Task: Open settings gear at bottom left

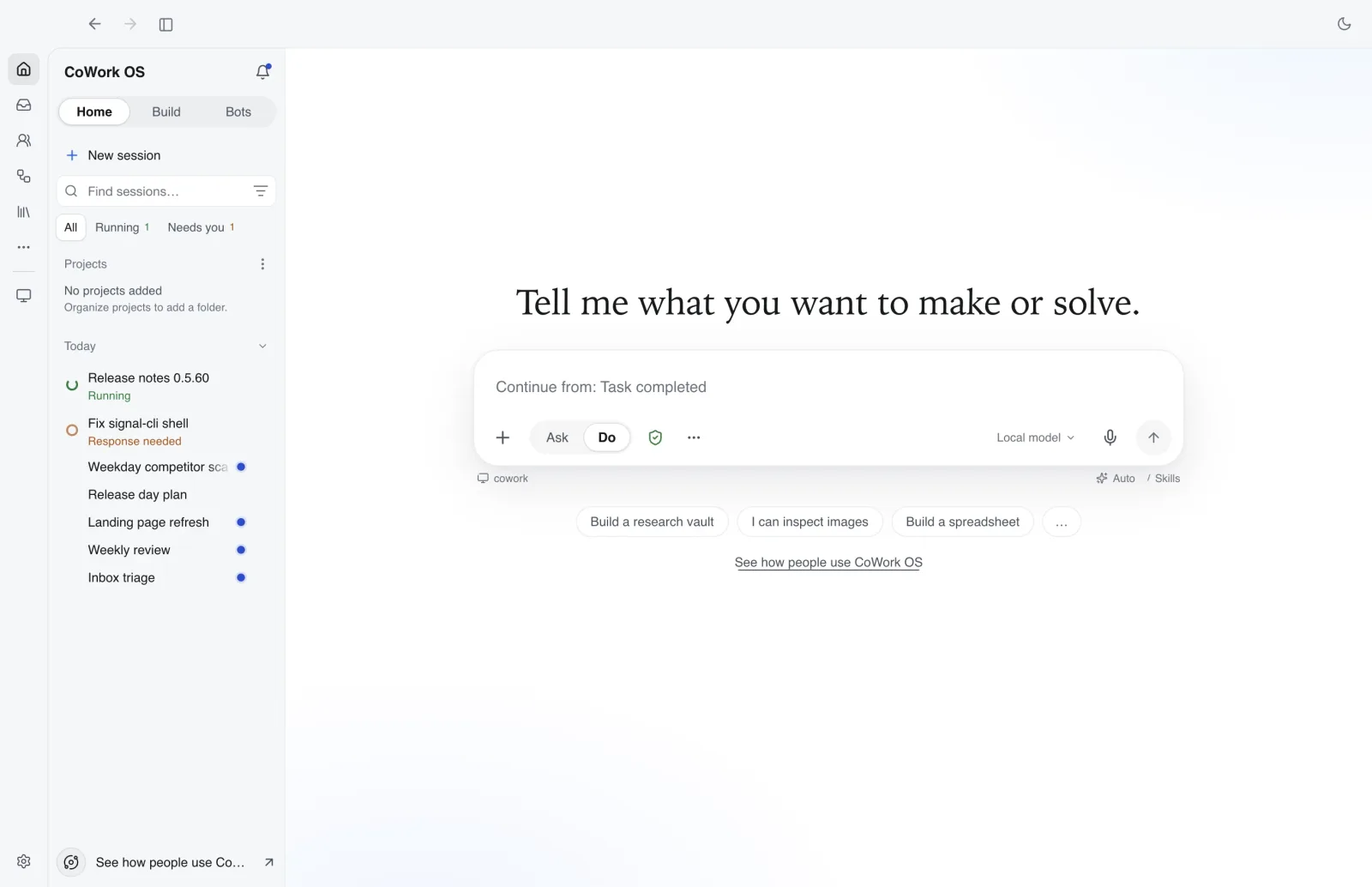Action: [24, 860]
